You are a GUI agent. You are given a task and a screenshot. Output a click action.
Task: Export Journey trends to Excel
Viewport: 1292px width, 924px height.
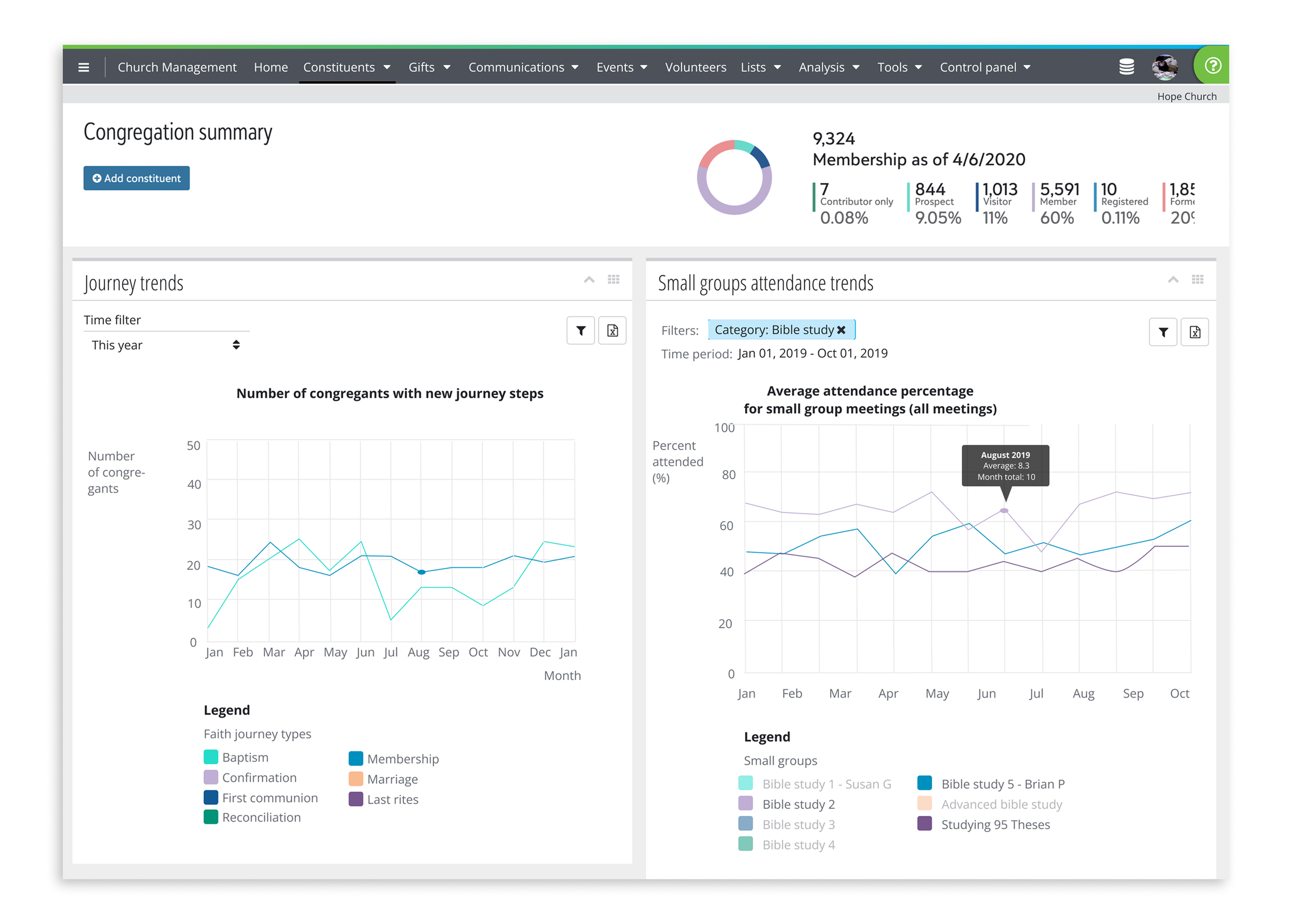point(612,331)
